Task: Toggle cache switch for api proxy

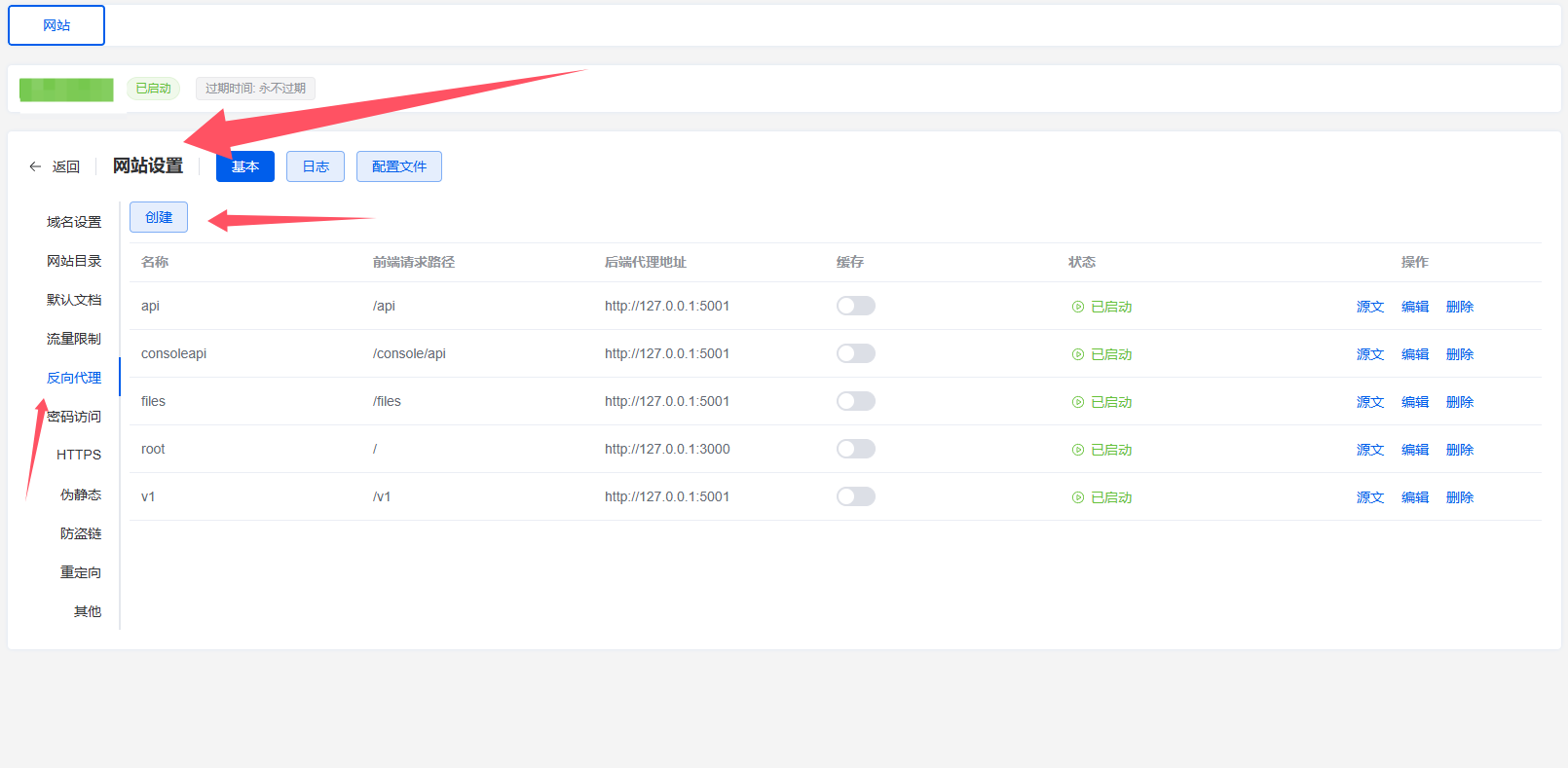Action: (855, 306)
